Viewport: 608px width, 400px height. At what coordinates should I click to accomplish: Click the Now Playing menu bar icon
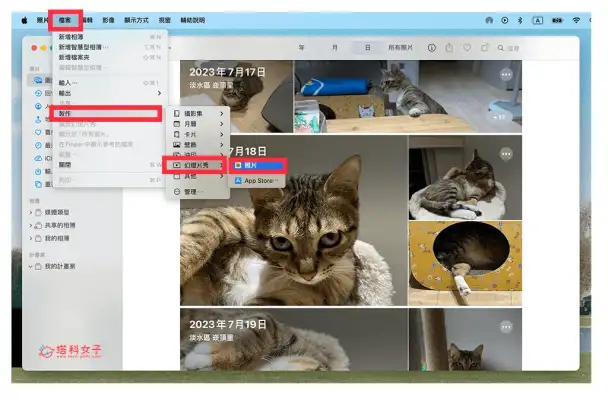coord(504,20)
